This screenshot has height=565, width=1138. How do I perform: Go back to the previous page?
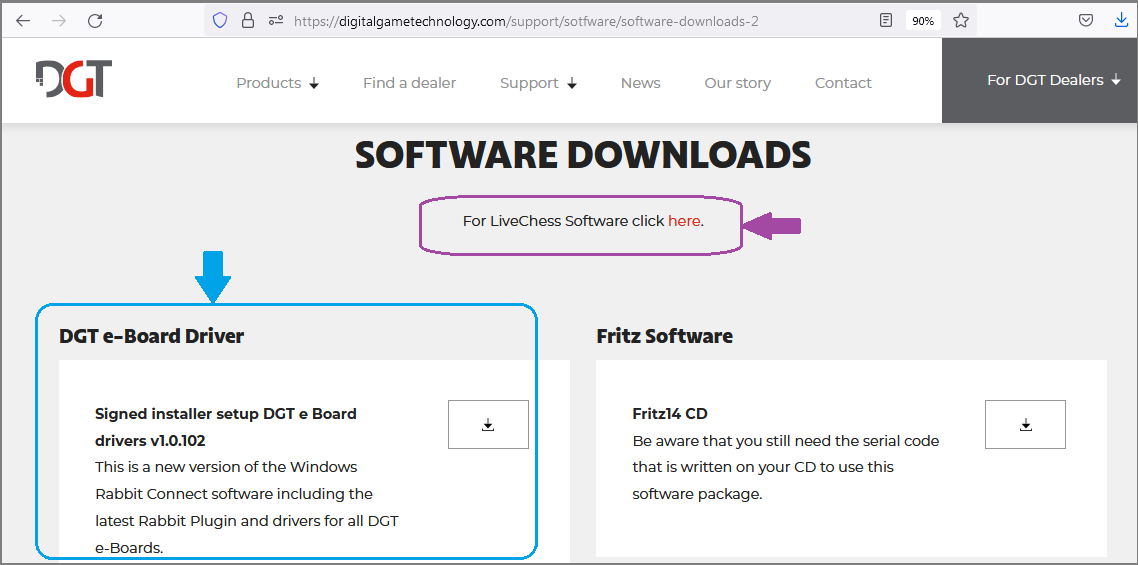click(23, 20)
